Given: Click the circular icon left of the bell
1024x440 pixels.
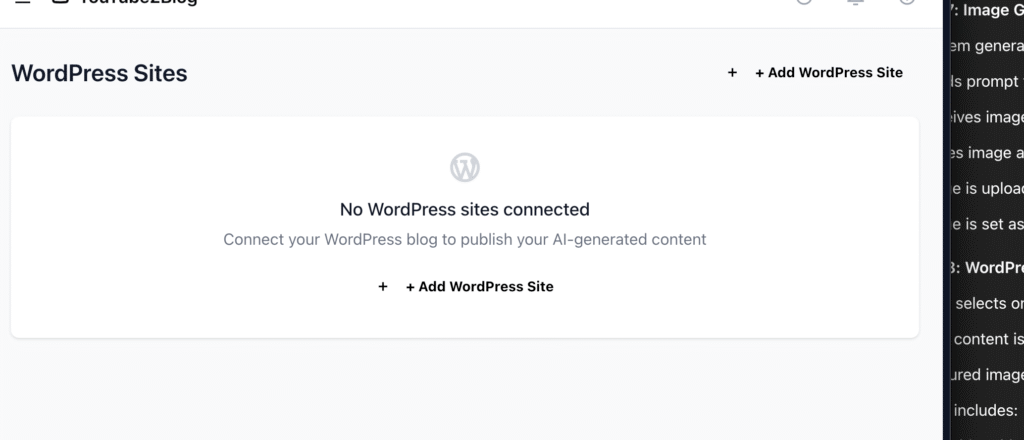Looking at the screenshot, I should (805, 2).
